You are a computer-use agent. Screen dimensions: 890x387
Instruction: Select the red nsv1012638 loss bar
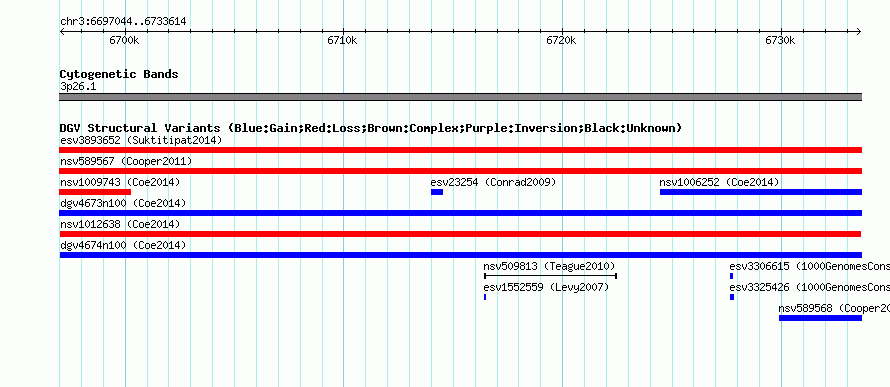(x=460, y=234)
